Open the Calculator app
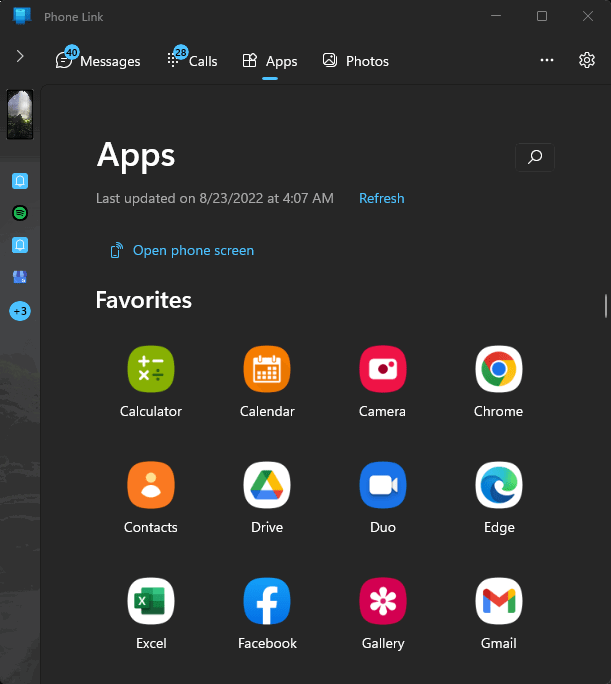The width and height of the screenshot is (611, 684). (150, 369)
